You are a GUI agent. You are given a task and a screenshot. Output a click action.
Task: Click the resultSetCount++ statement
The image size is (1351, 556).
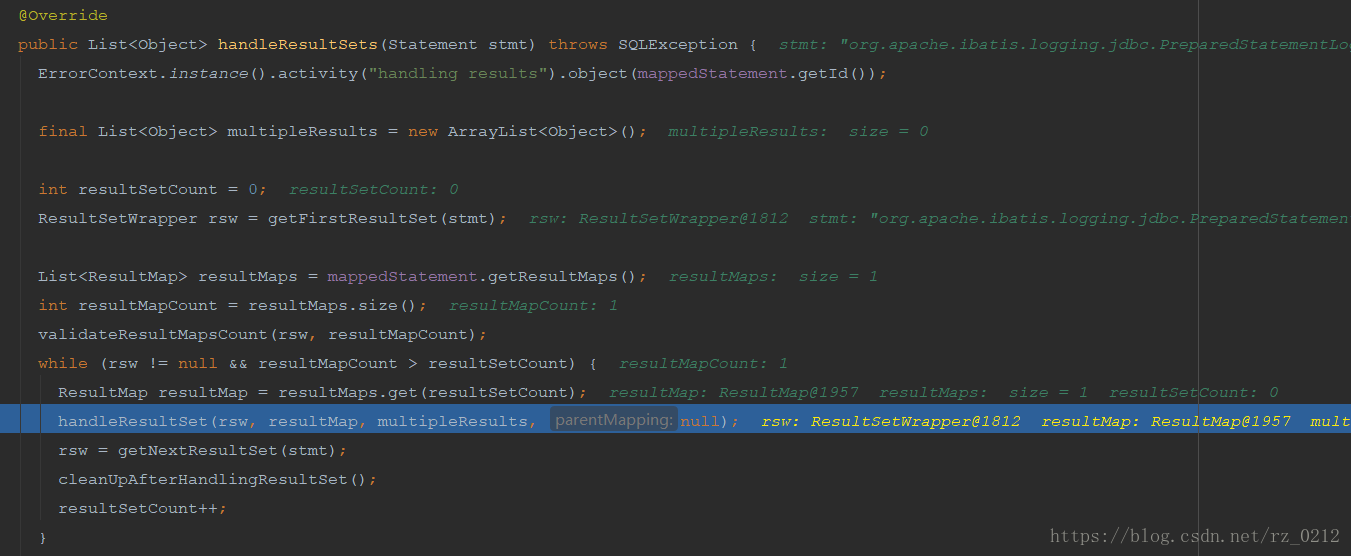(142, 508)
